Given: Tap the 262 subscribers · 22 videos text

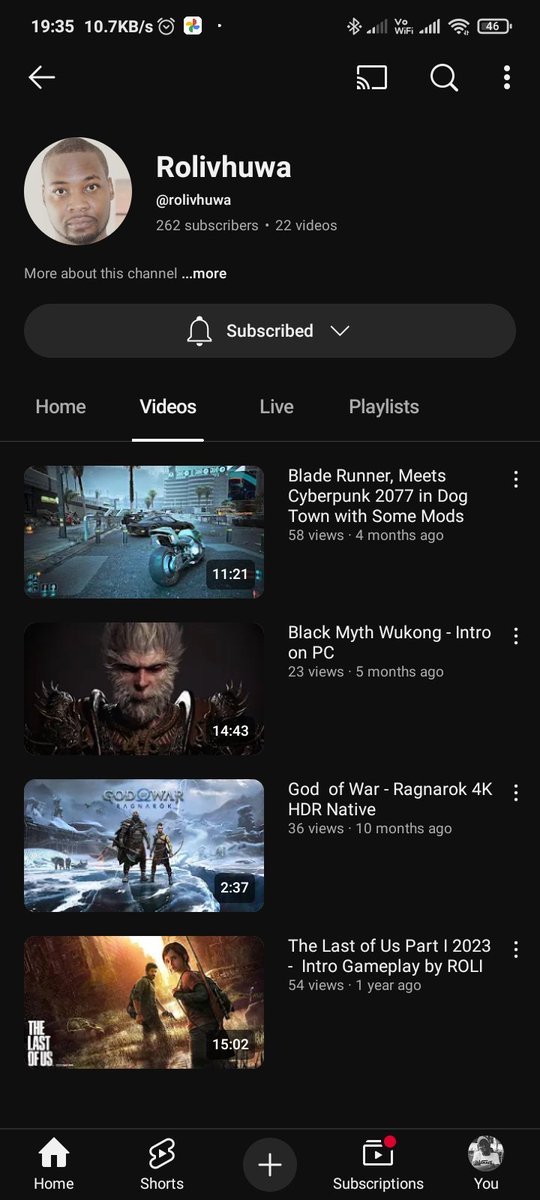Looking at the screenshot, I should 246,225.
